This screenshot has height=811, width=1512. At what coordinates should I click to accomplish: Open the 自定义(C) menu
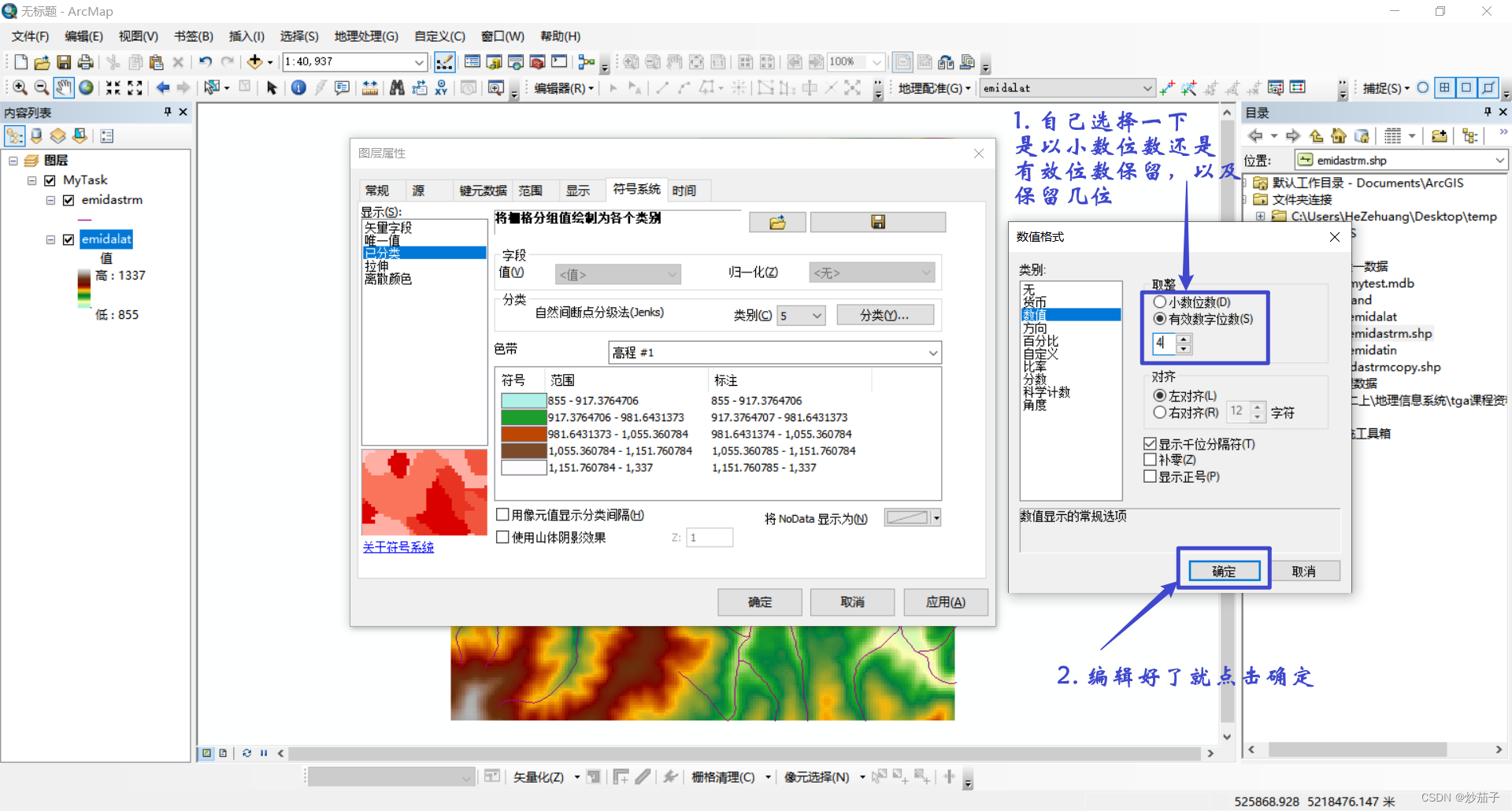(x=439, y=36)
